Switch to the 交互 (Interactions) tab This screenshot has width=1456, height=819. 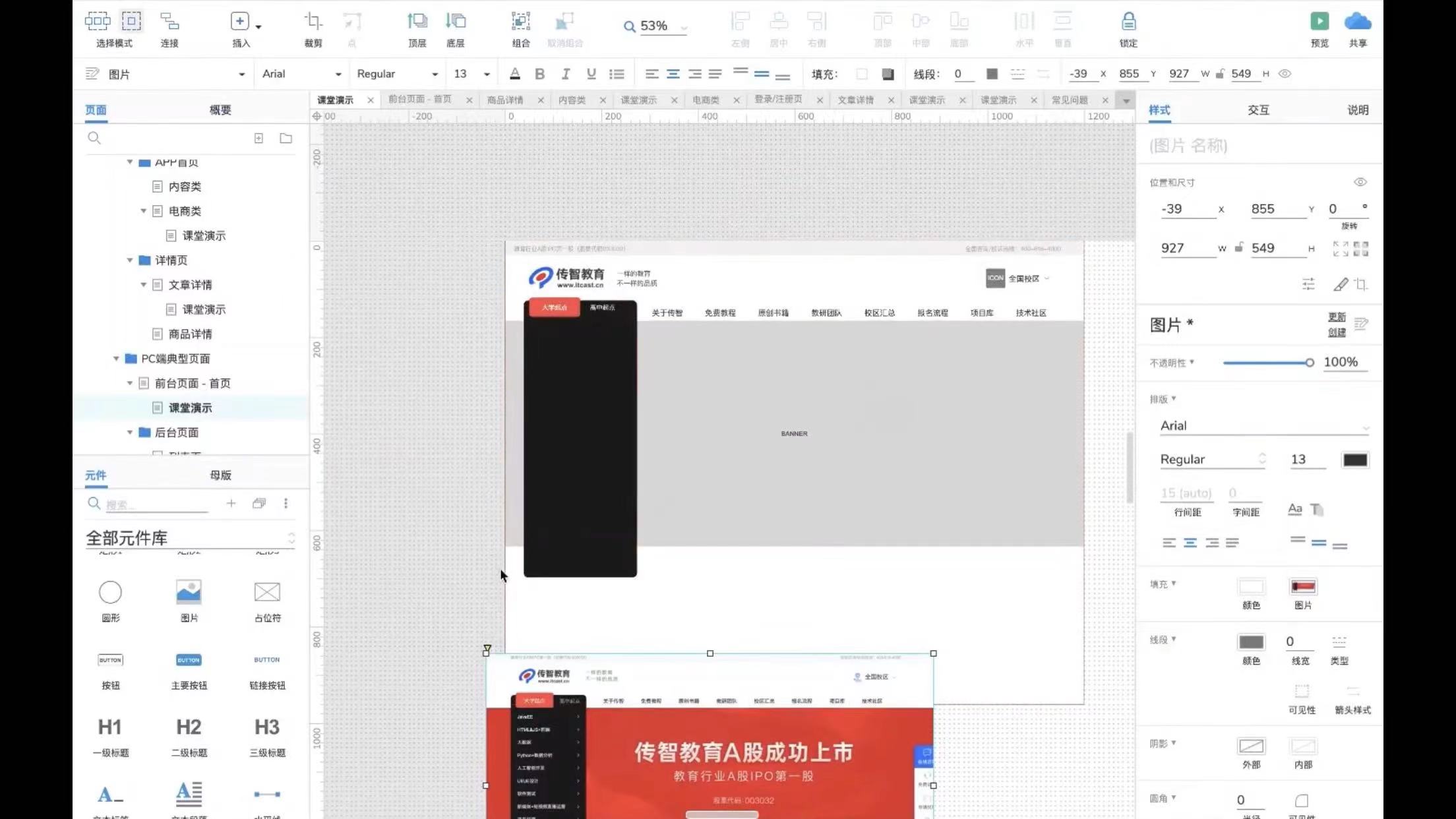(x=1258, y=110)
